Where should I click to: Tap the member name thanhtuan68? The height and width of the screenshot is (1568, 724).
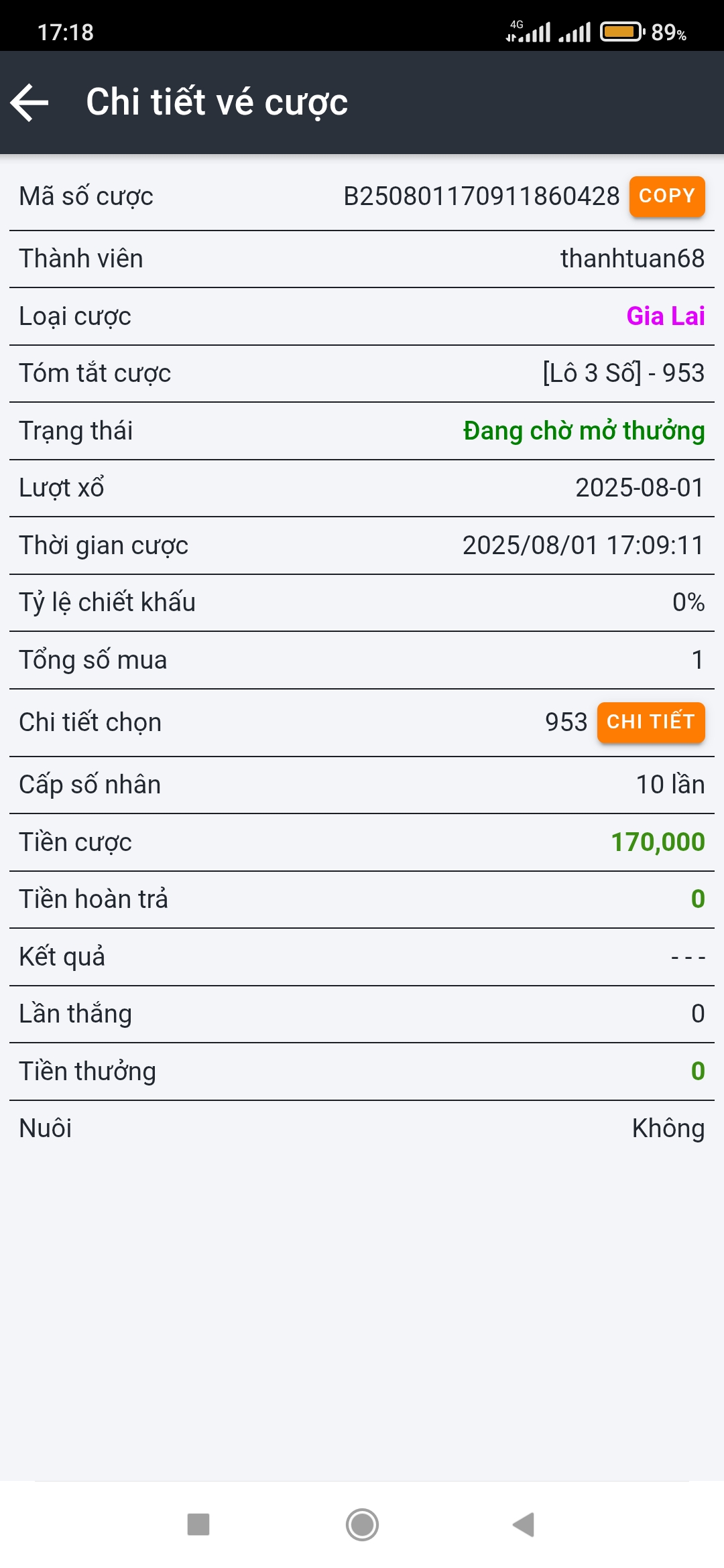[632, 259]
